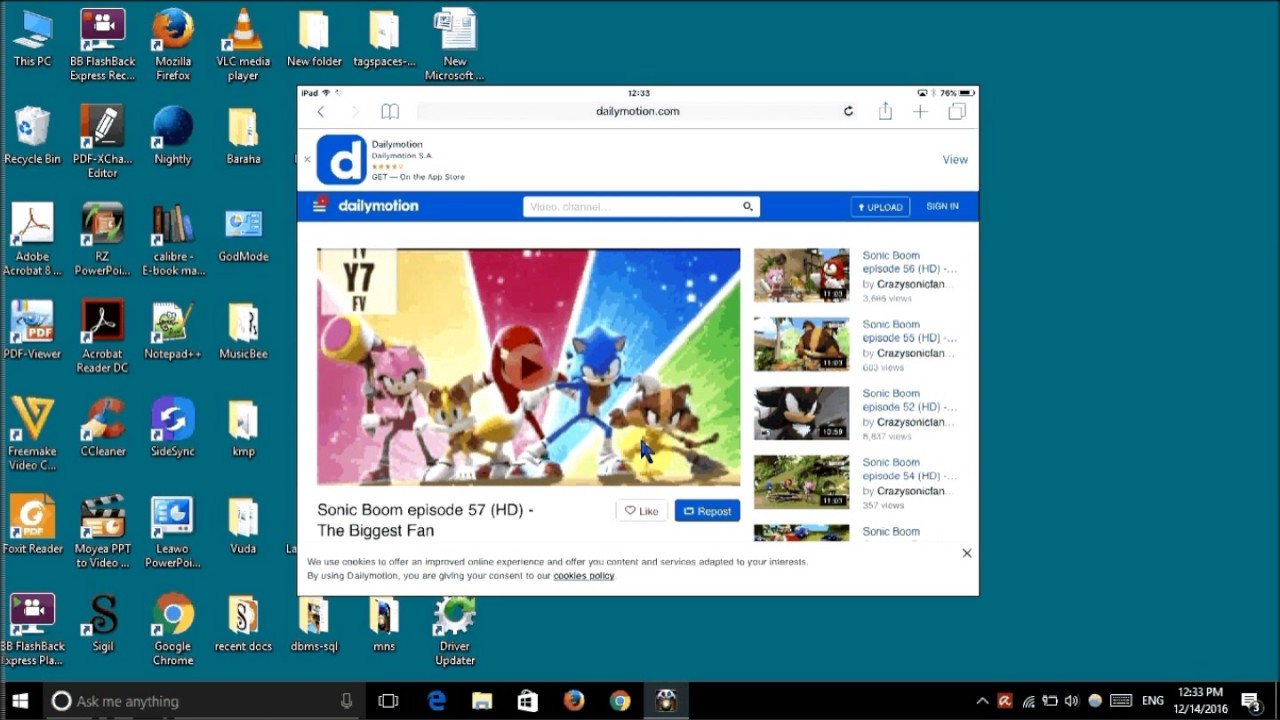Open Nightly browser shortcut

173,136
